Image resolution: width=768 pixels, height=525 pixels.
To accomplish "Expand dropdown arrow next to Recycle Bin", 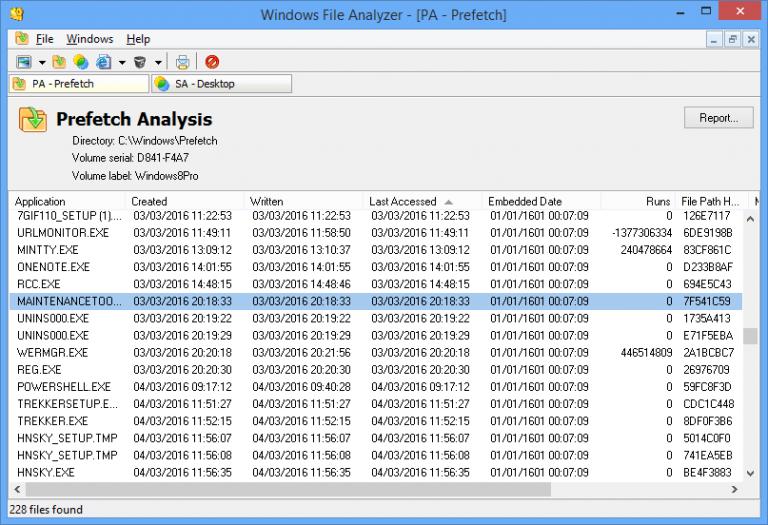I will click(158, 62).
